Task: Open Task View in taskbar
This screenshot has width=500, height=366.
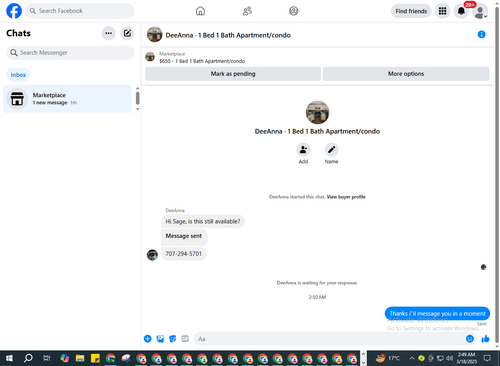Action: 47,358
